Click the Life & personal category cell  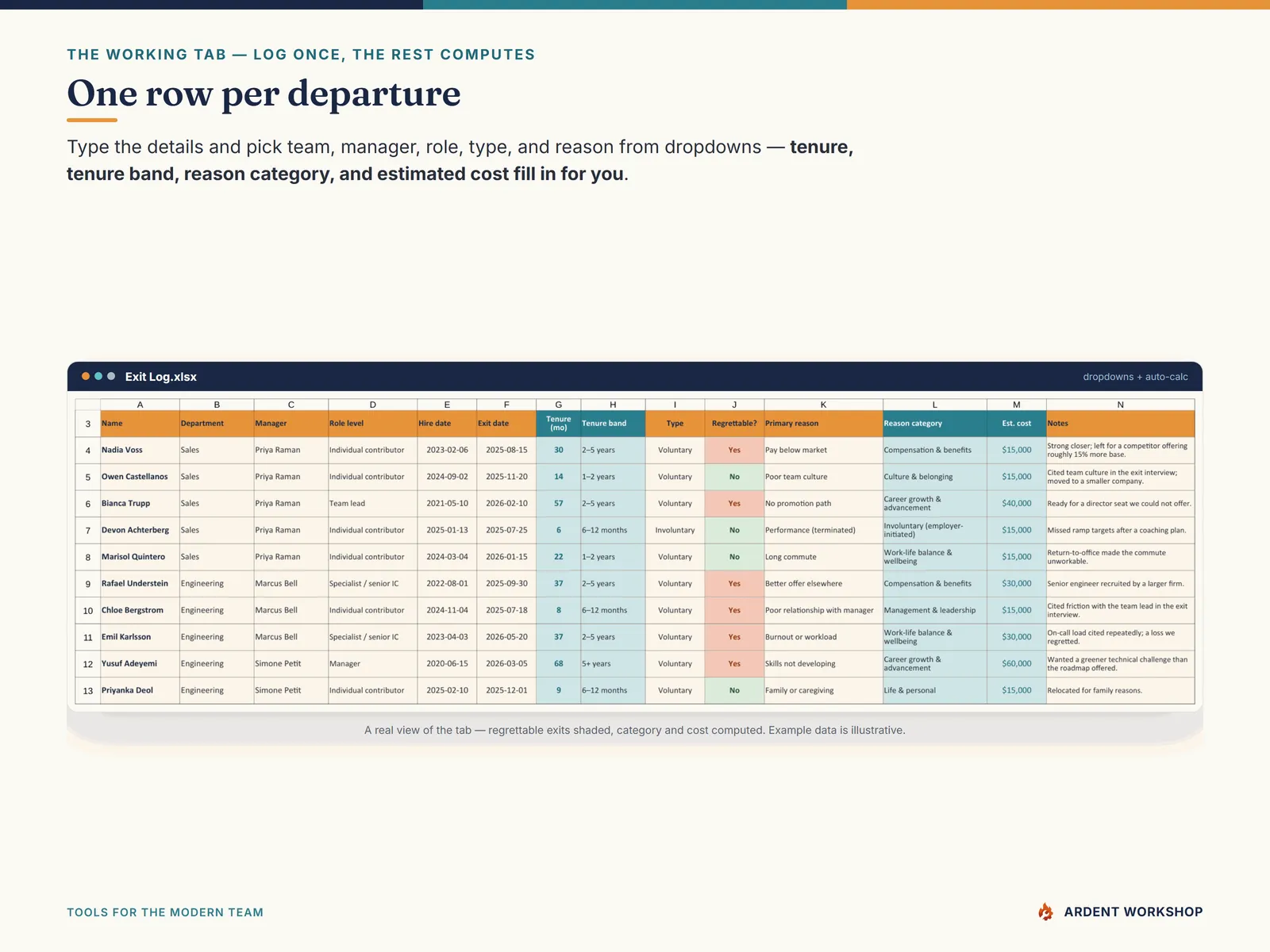(935, 690)
